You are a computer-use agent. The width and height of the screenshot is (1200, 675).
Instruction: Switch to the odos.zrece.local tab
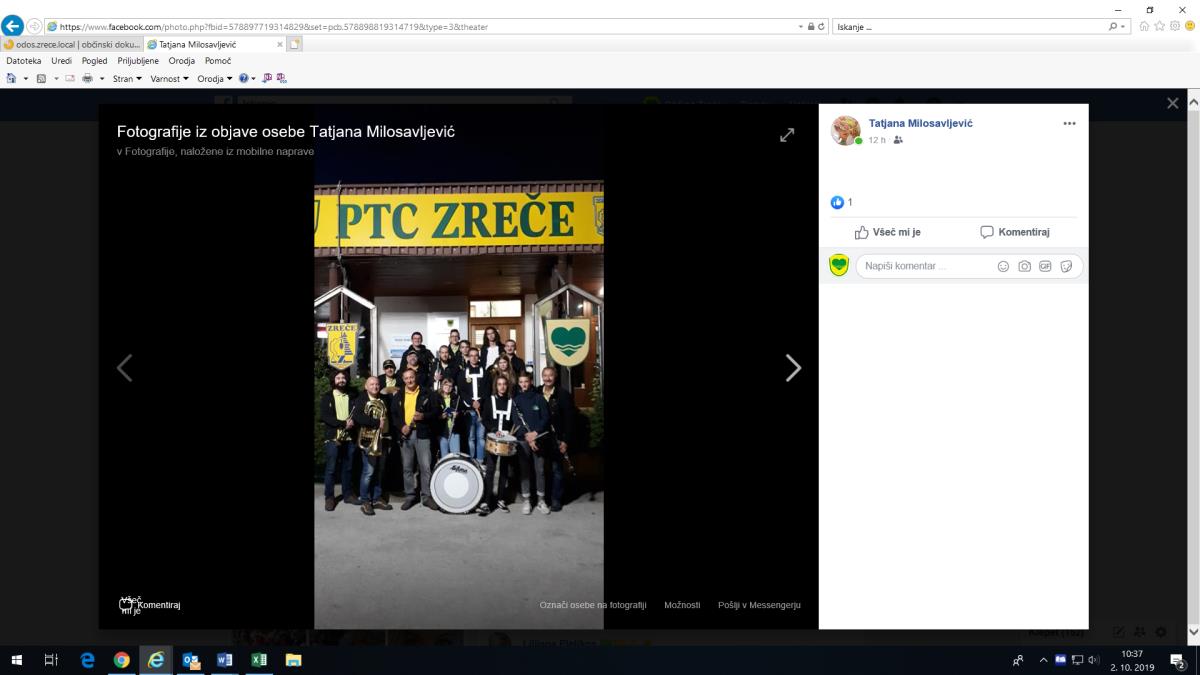pos(72,44)
